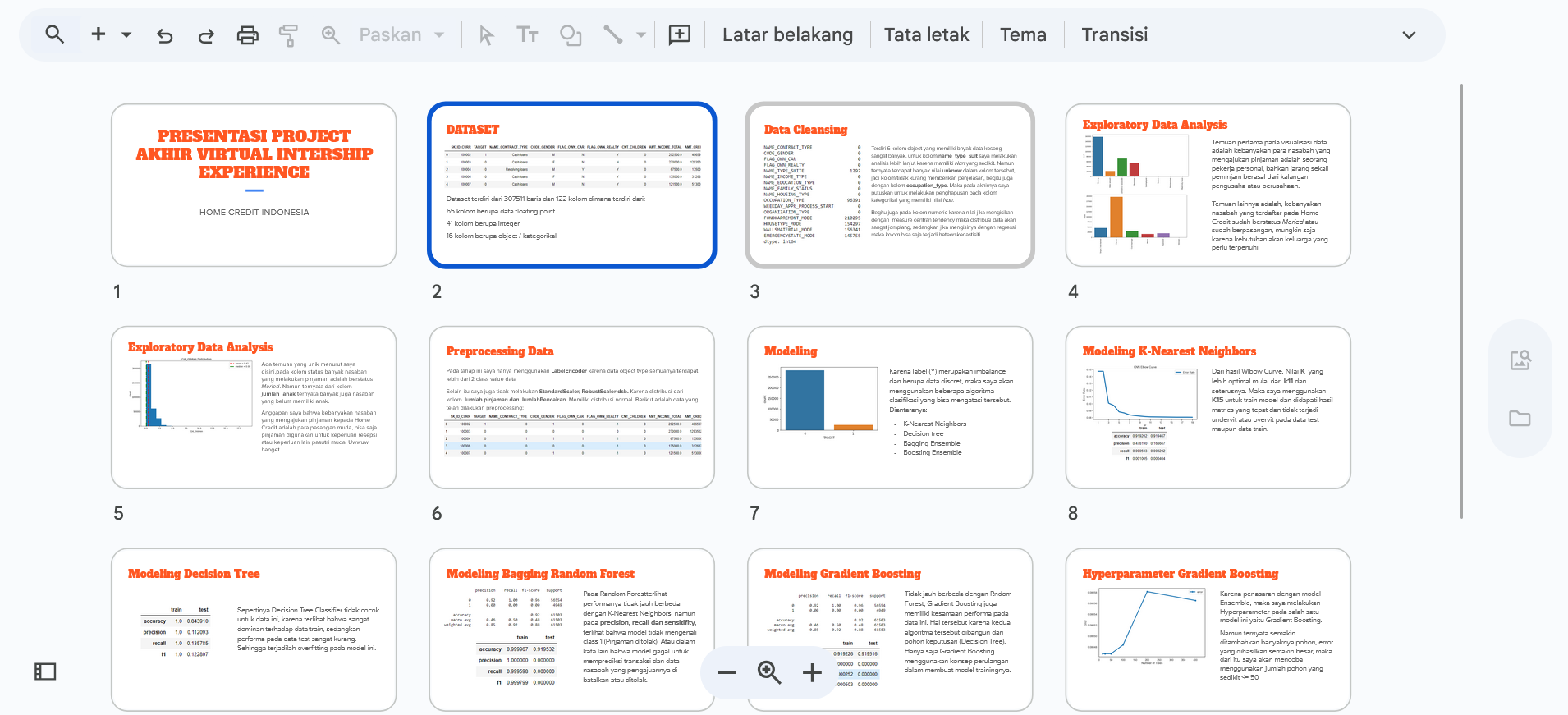The image size is (1568, 715).
Task: Click the print icon
Action: [x=247, y=35]
